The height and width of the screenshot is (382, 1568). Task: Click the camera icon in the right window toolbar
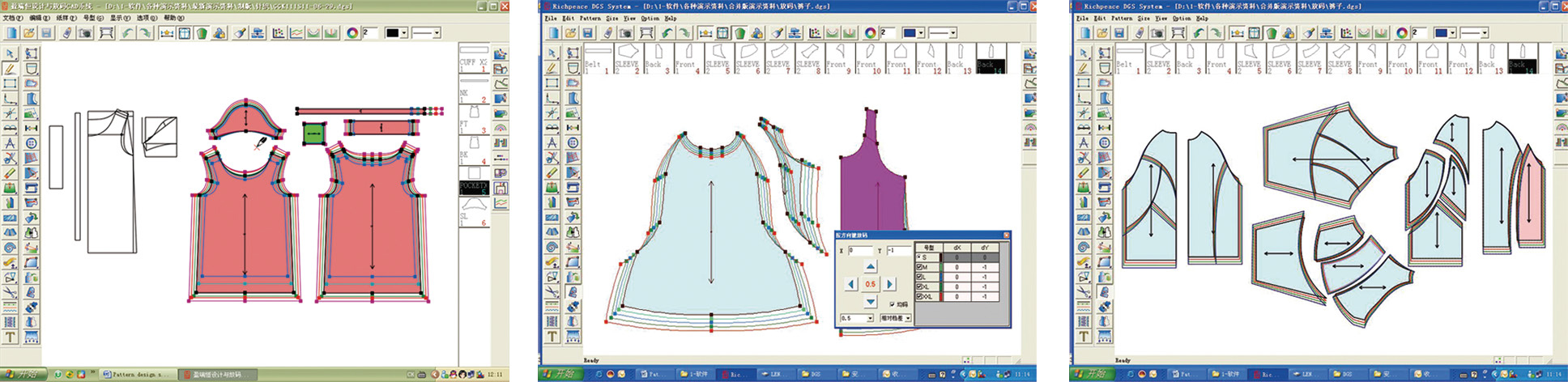(1157, 33)
